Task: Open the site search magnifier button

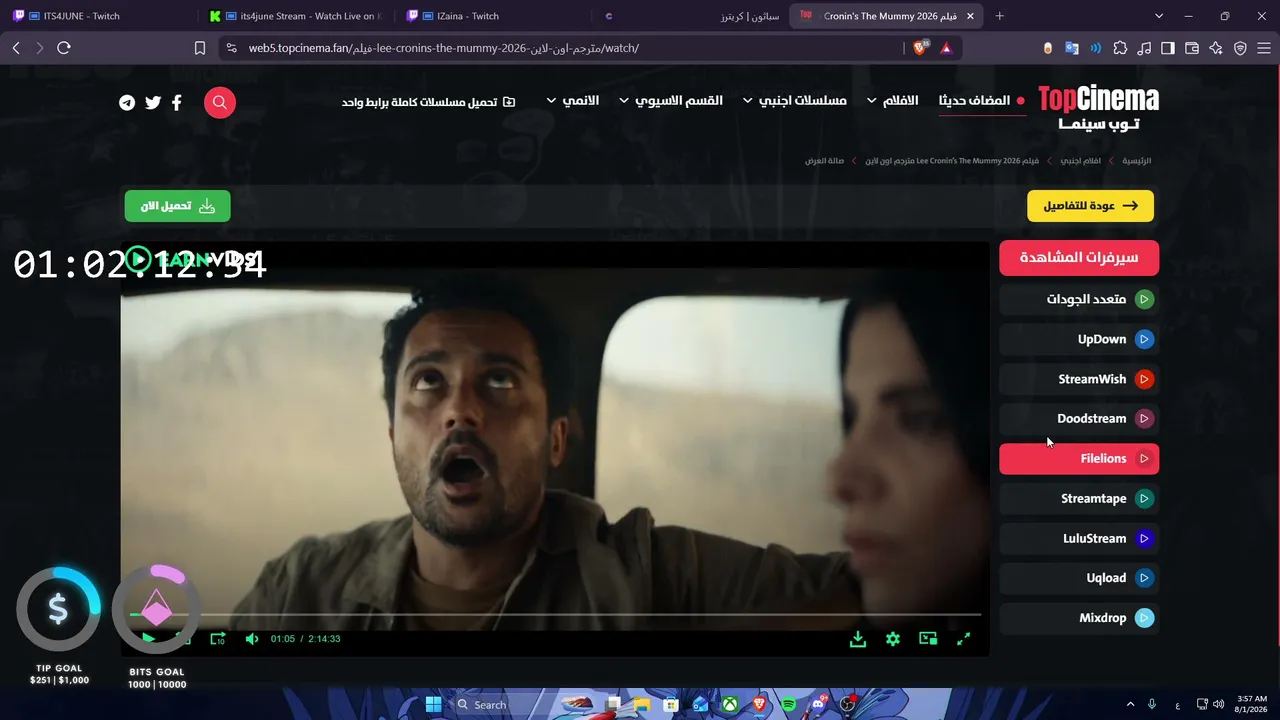Action: 220,102
